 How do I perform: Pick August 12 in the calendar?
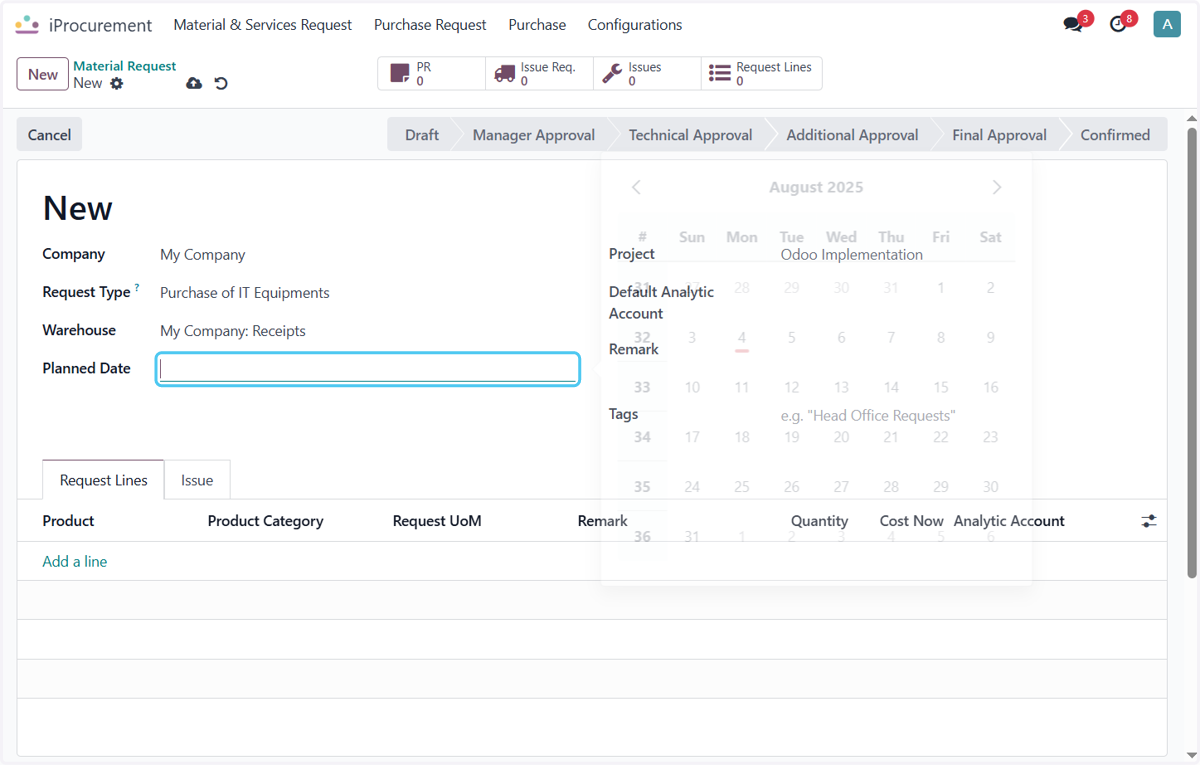[x=791, y=388]
